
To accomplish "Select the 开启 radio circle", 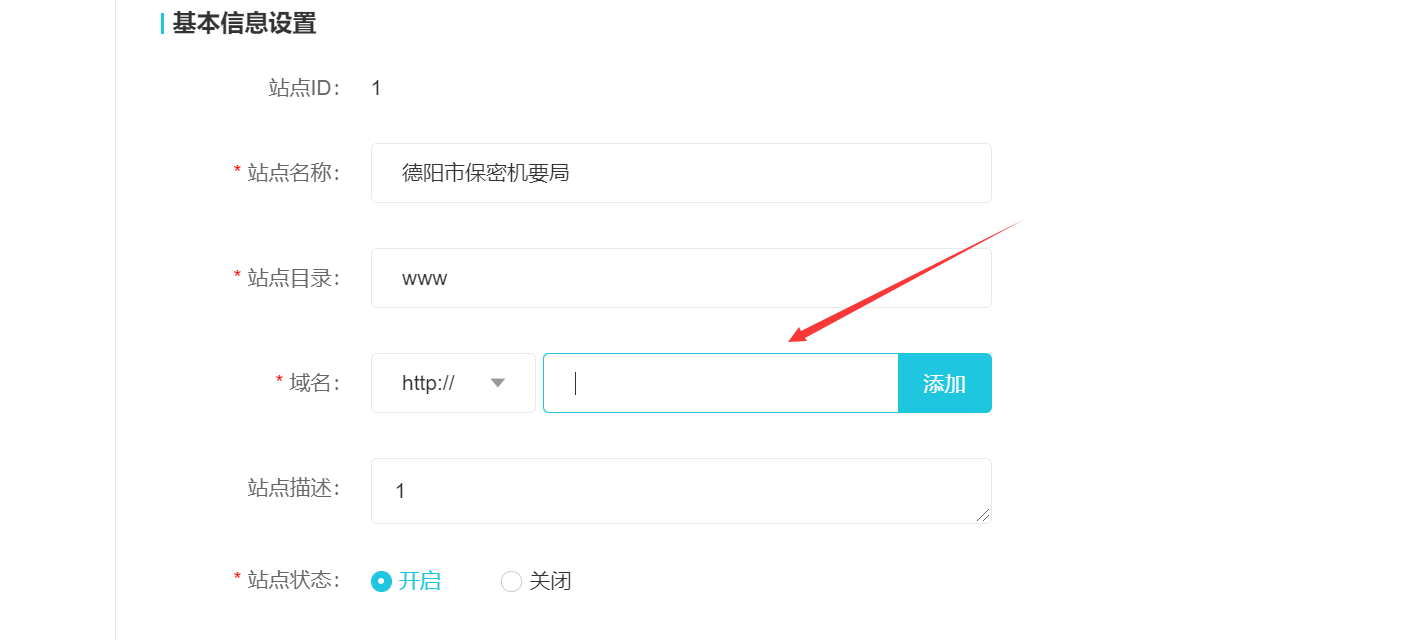I will pyautogui.click(x=381, y=581).
